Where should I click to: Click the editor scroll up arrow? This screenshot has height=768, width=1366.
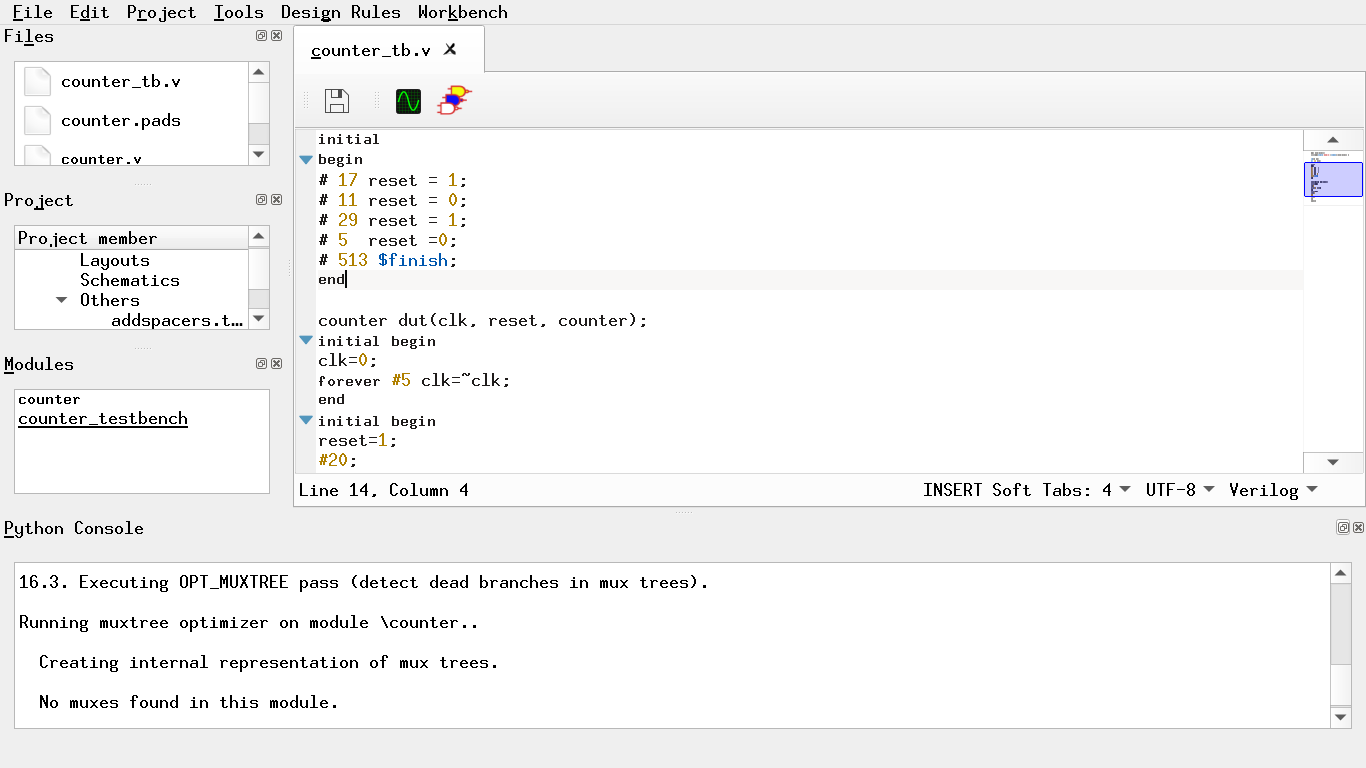pos(1333,140)
